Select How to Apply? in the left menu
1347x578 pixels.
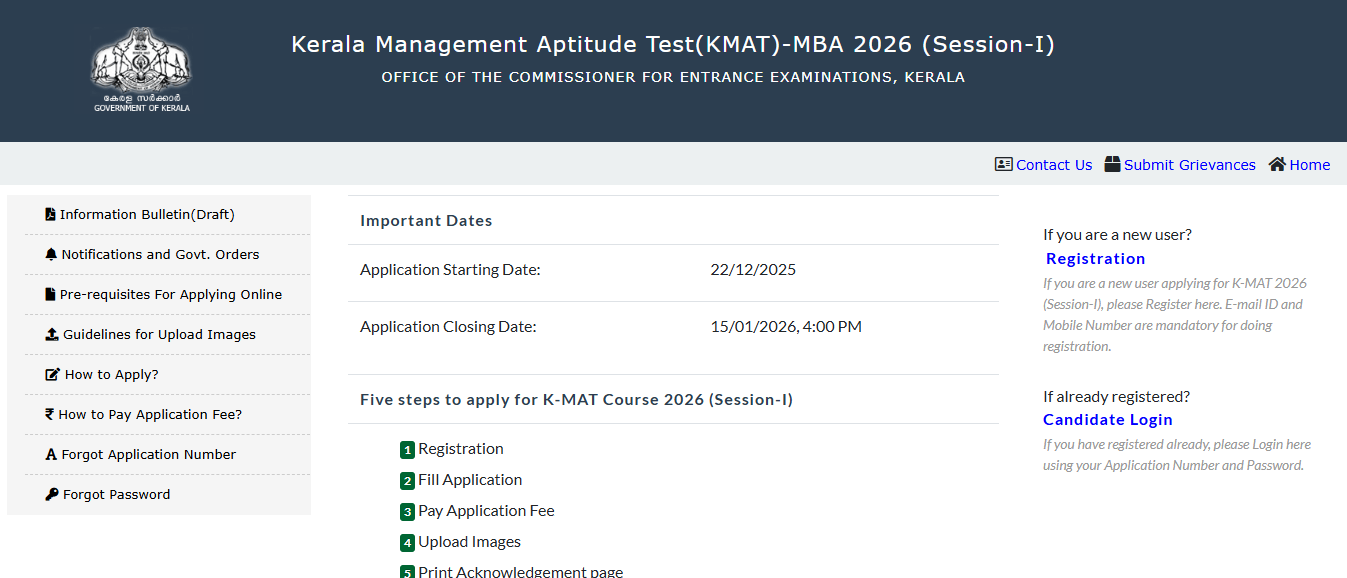coord(109,374)
